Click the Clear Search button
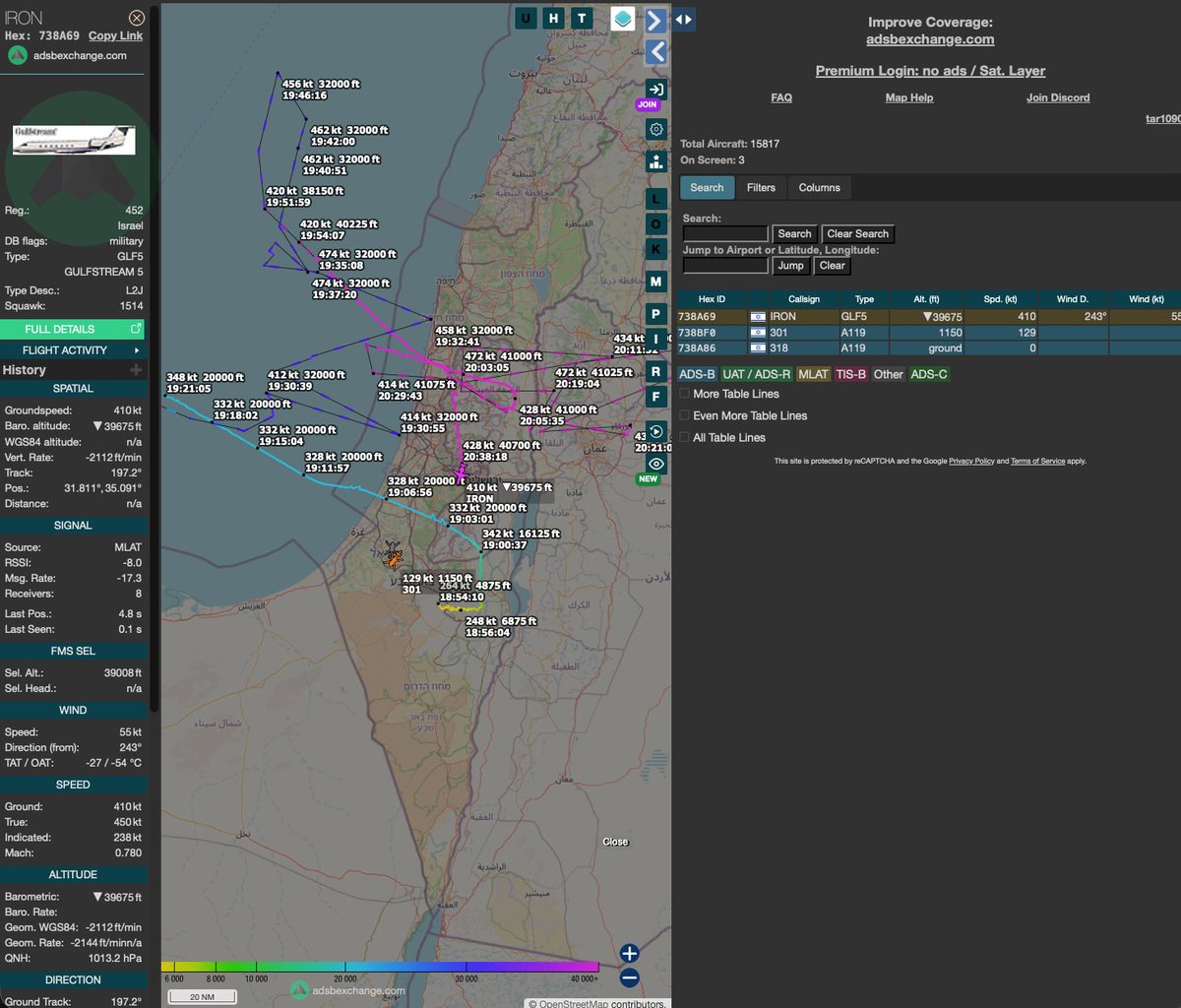 857,234
